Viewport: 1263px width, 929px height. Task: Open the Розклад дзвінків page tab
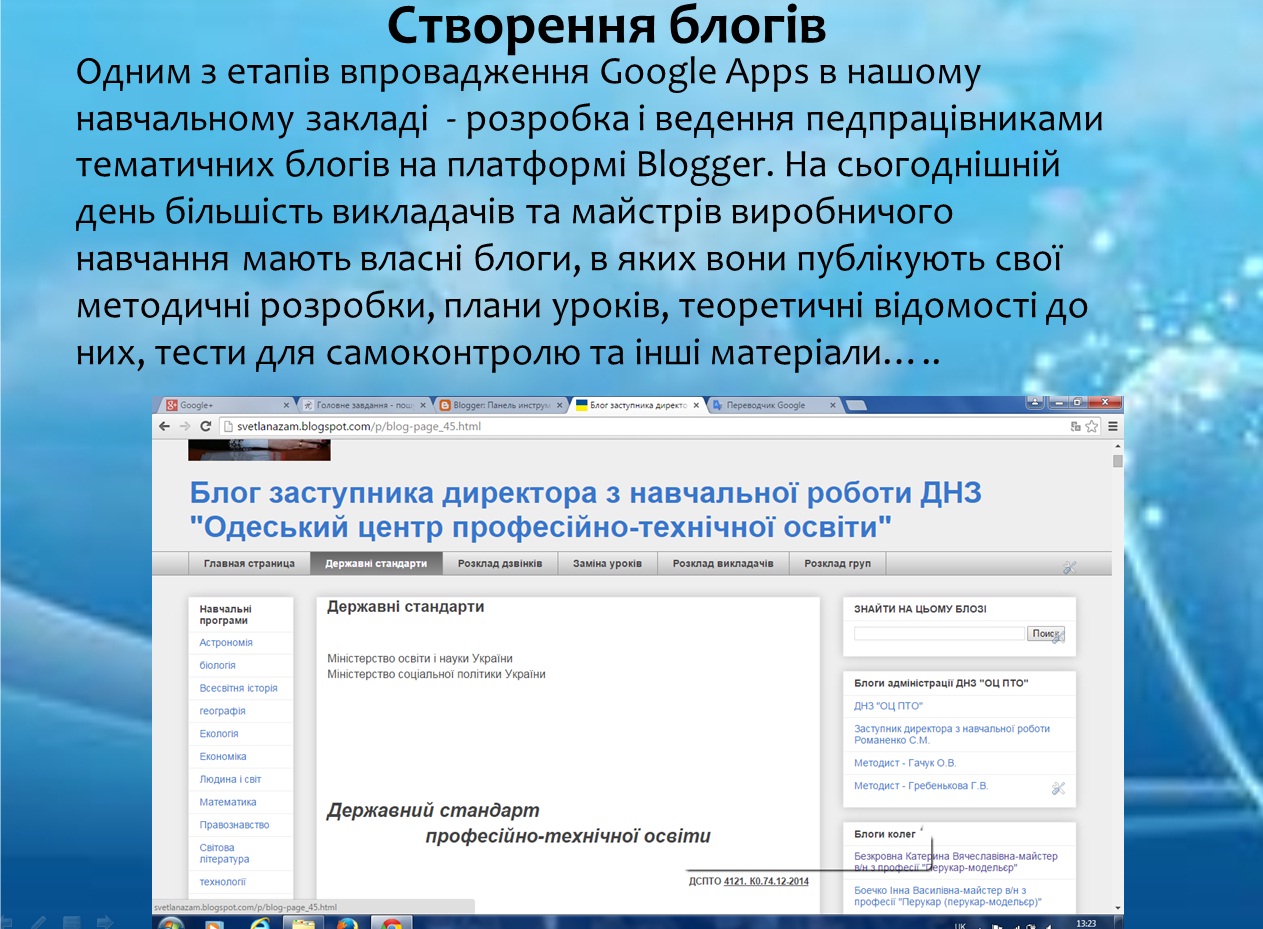[x=500, y=564]
